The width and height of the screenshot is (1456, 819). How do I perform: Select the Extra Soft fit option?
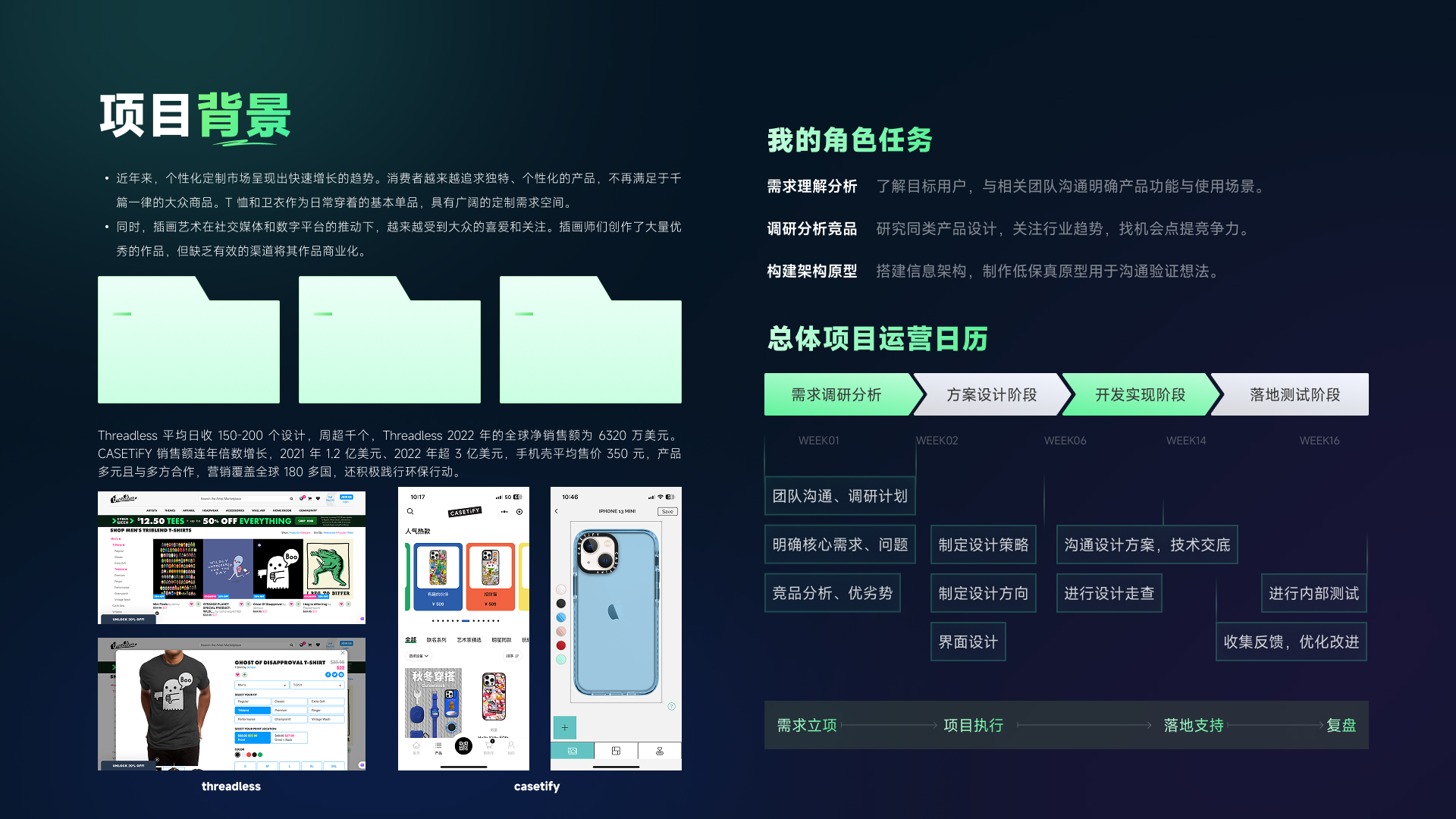pos(327,701)
